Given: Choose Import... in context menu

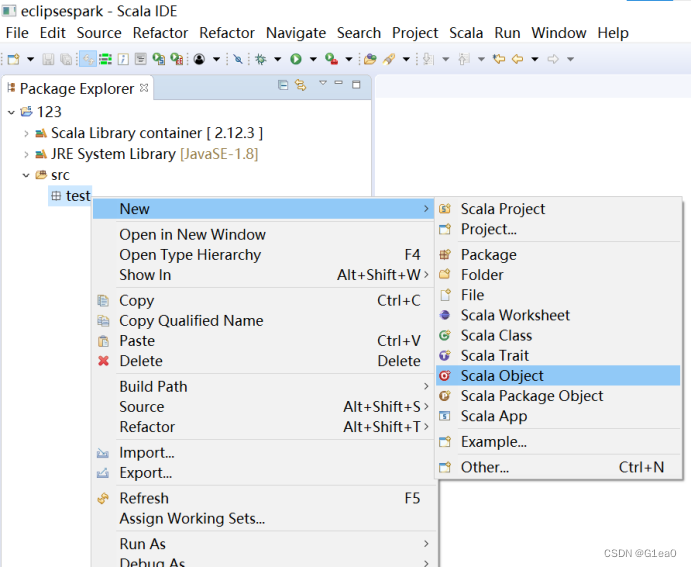Looking at the screenshot, I should (264, 453).
